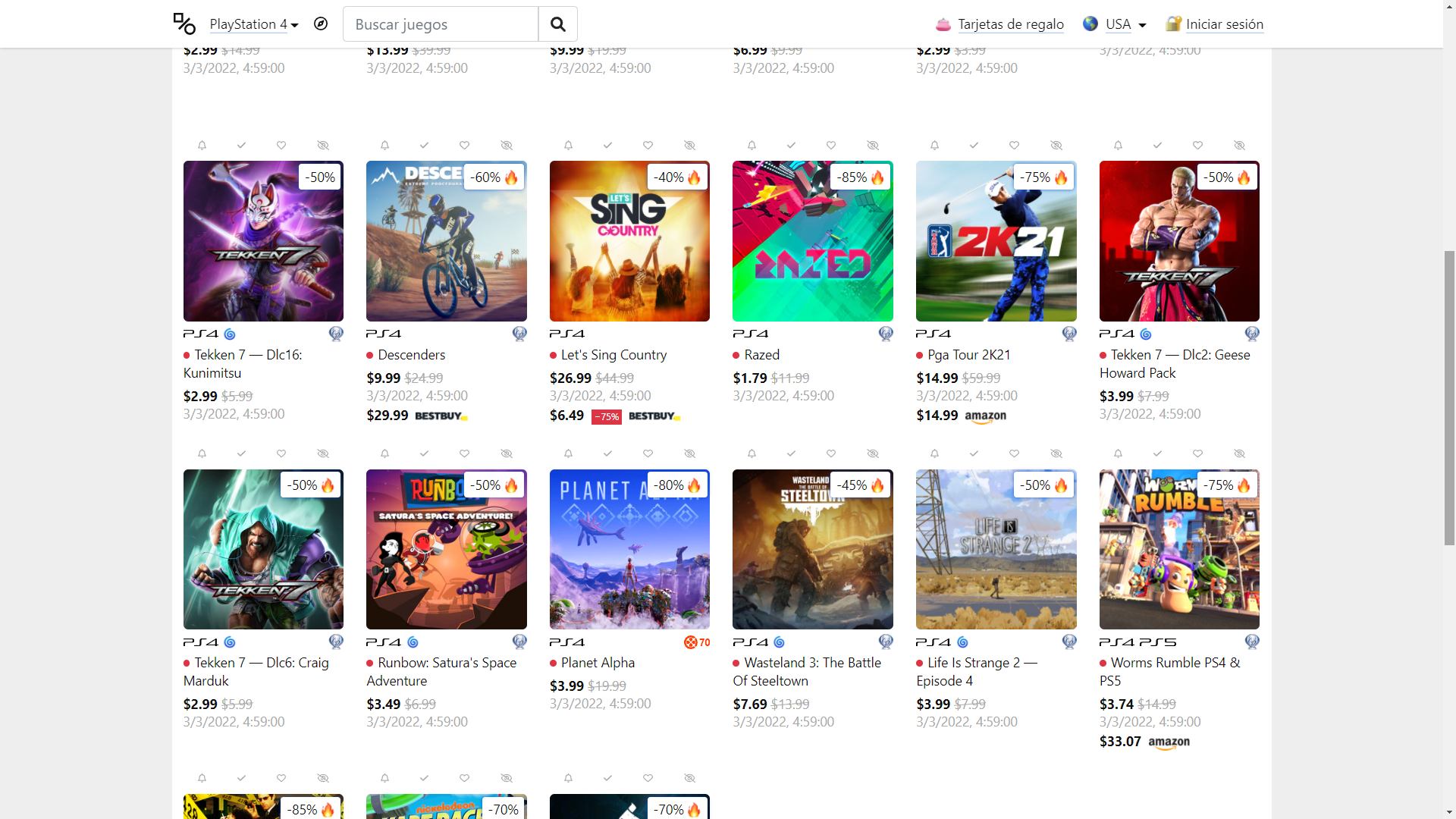
Task: Click the red score 70 badge on Planet Alpha
Action: [x=697, y=642]
